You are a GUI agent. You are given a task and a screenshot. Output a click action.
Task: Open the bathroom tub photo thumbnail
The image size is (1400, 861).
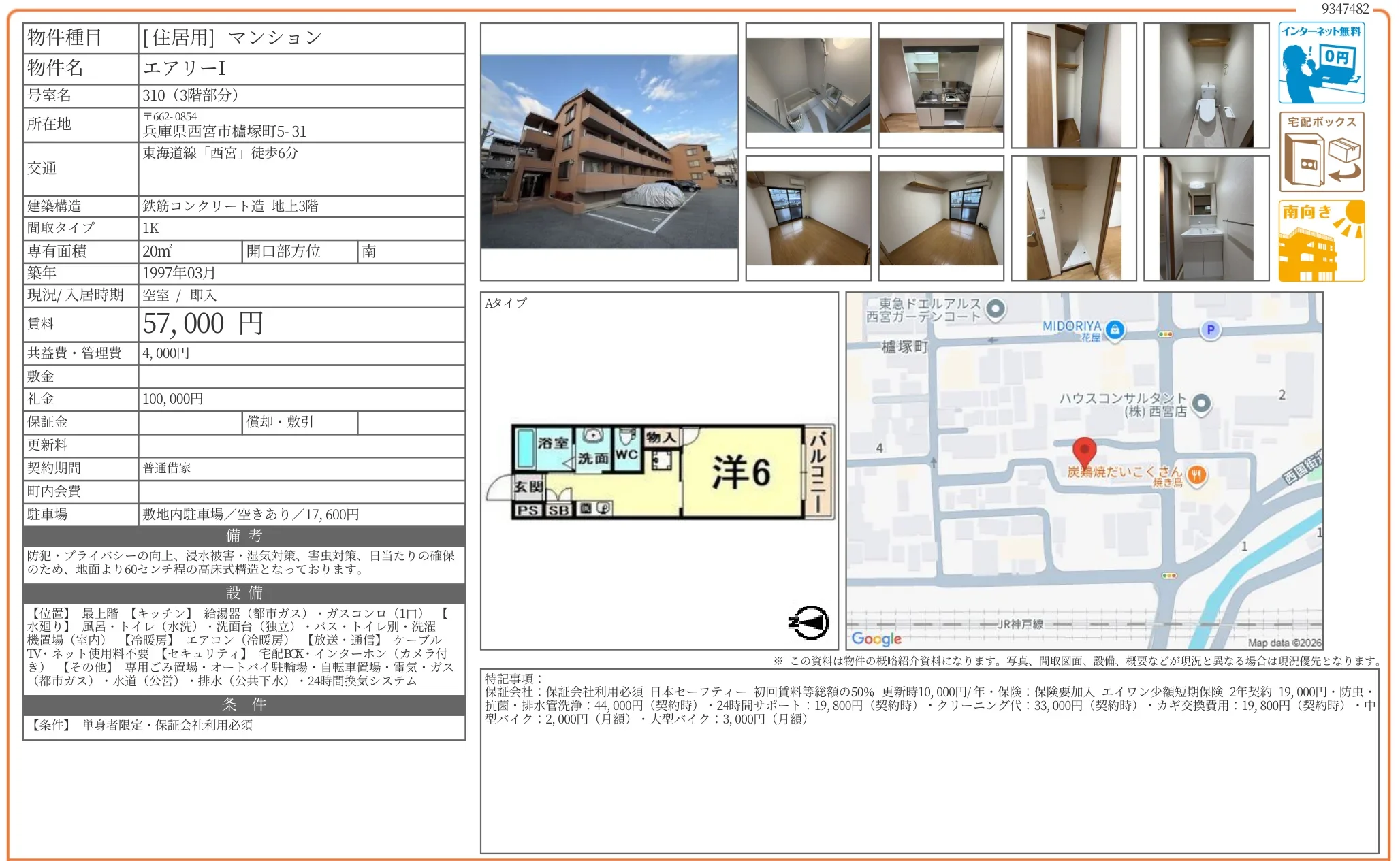click(x=808, y=85)
